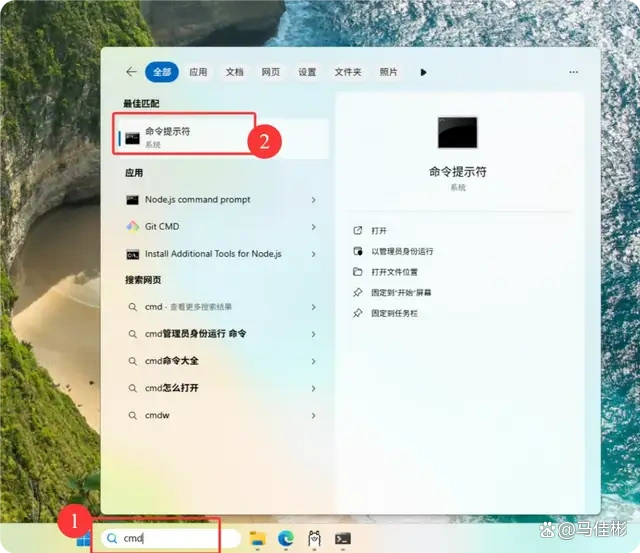Expand the chevron next to cmd怎么打开

(x=313, y=388)
